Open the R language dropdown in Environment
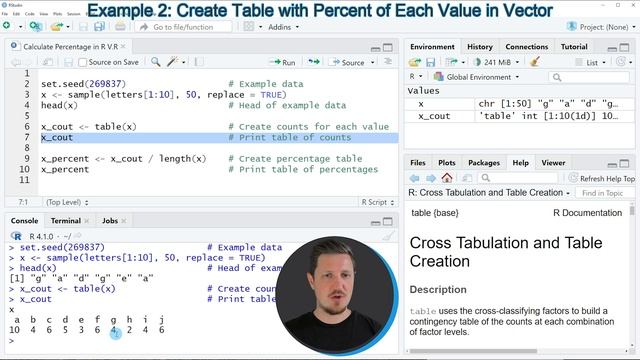Viewport: 640px width, 360px height. (x=415, y=77)
